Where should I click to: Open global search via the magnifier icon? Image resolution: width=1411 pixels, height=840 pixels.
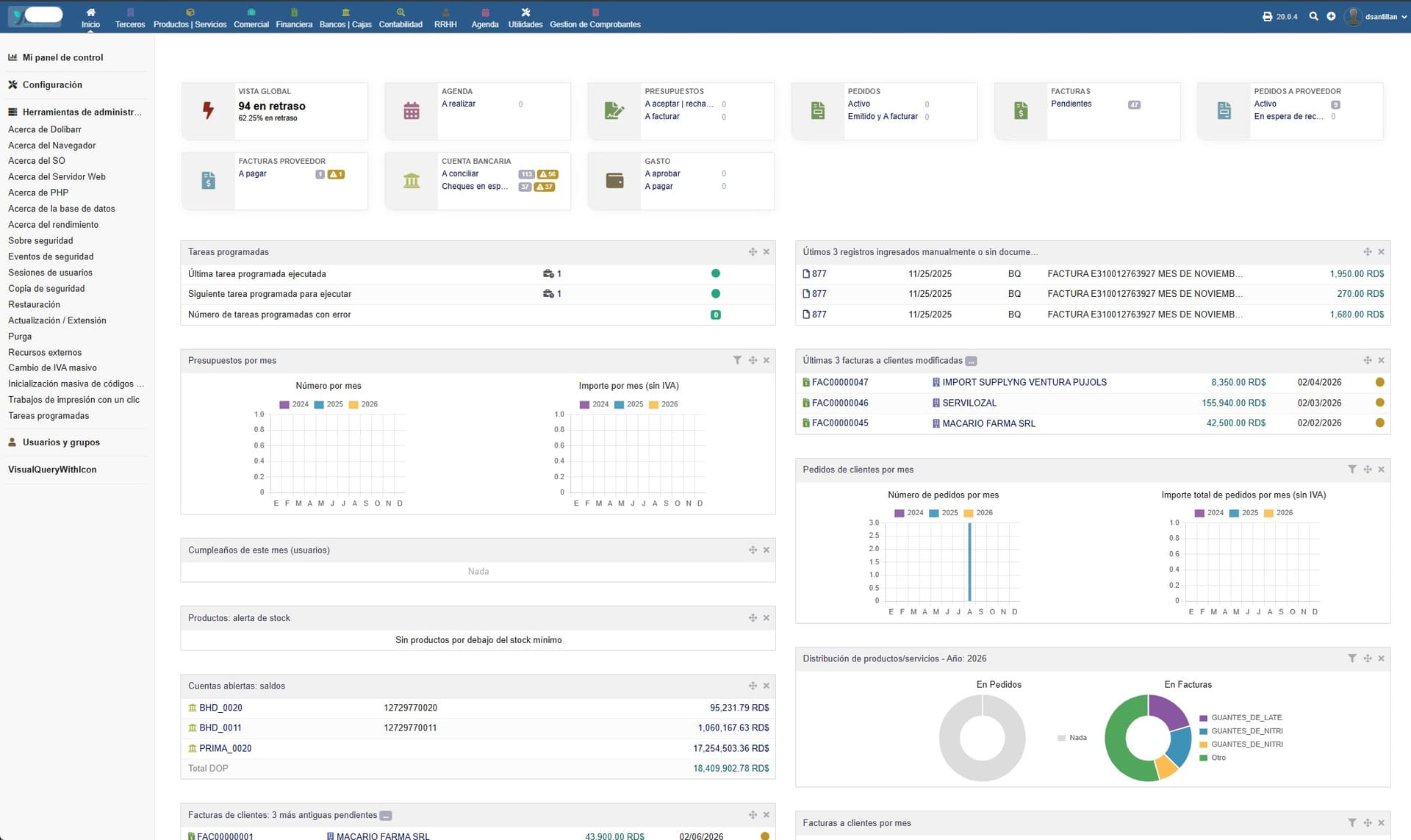click(x=1313, y=15)
